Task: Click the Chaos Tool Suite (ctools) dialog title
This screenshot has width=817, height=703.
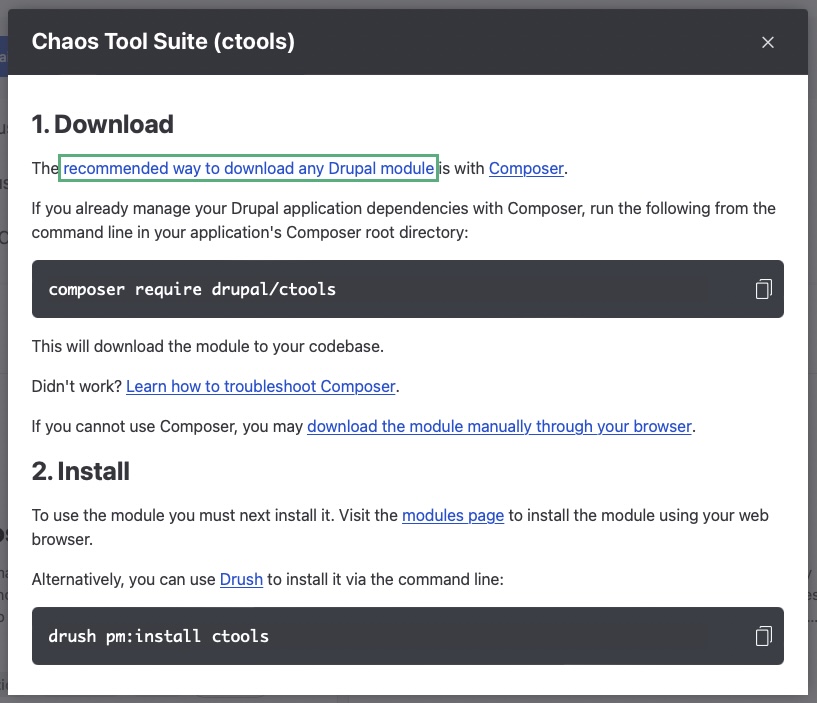Action: point(163,42)
